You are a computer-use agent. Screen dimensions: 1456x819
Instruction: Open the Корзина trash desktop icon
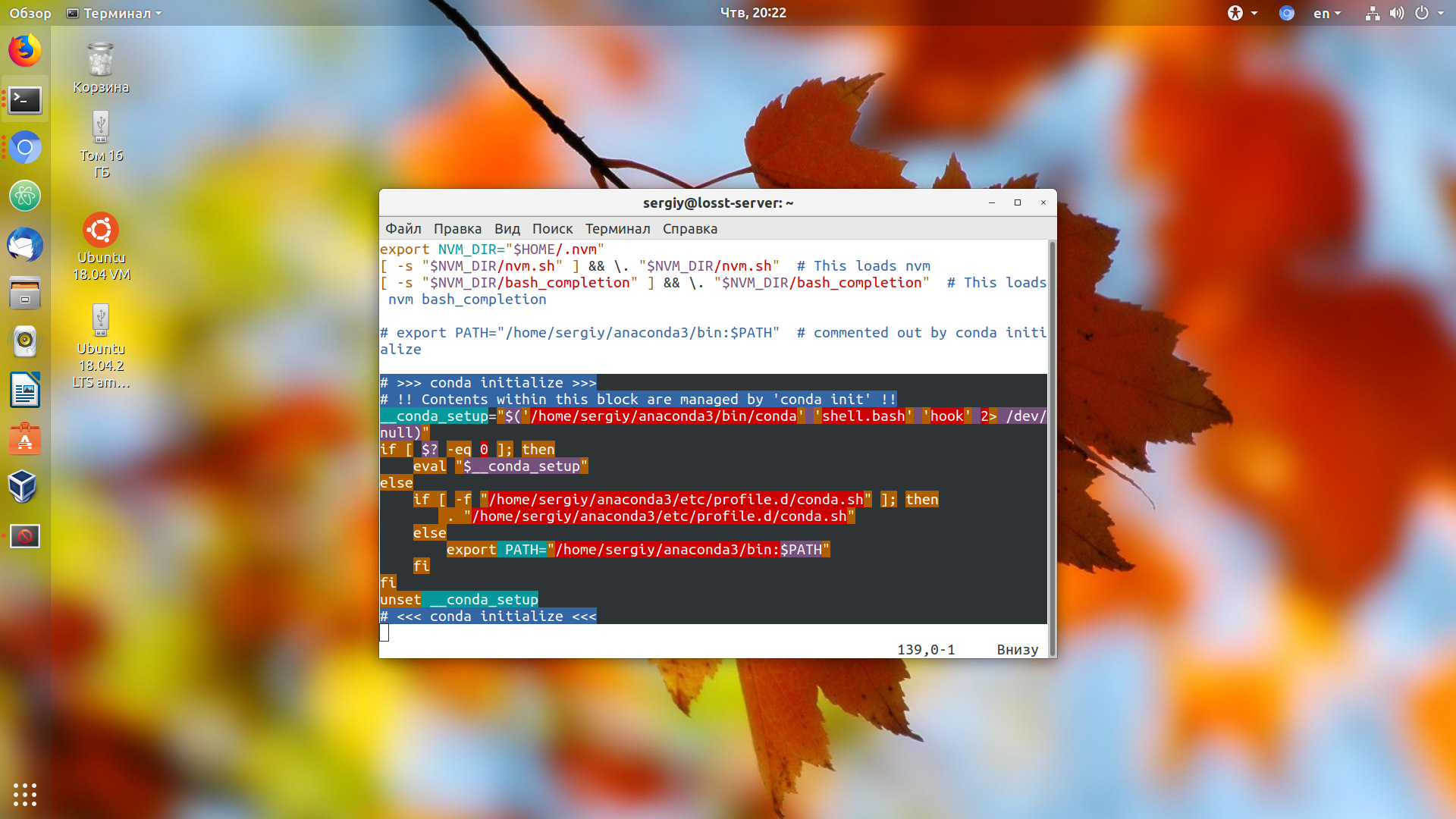[x=101, y=68]
